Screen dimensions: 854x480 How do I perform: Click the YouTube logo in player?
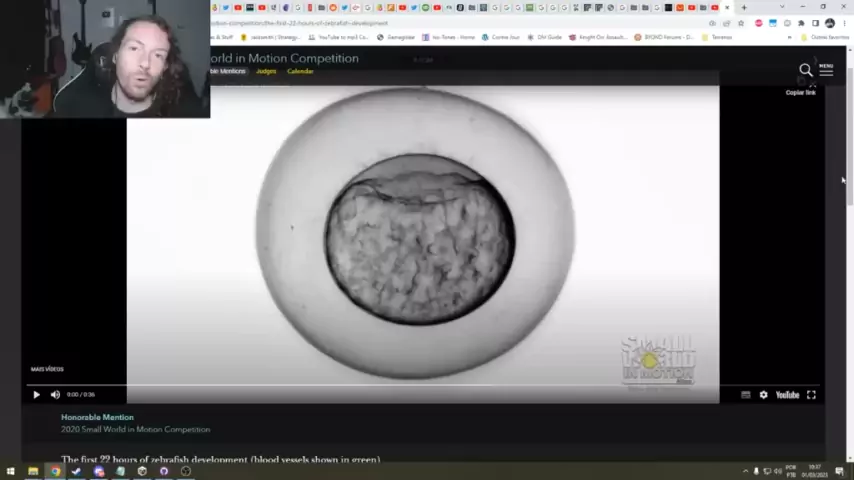pos(787,395)
